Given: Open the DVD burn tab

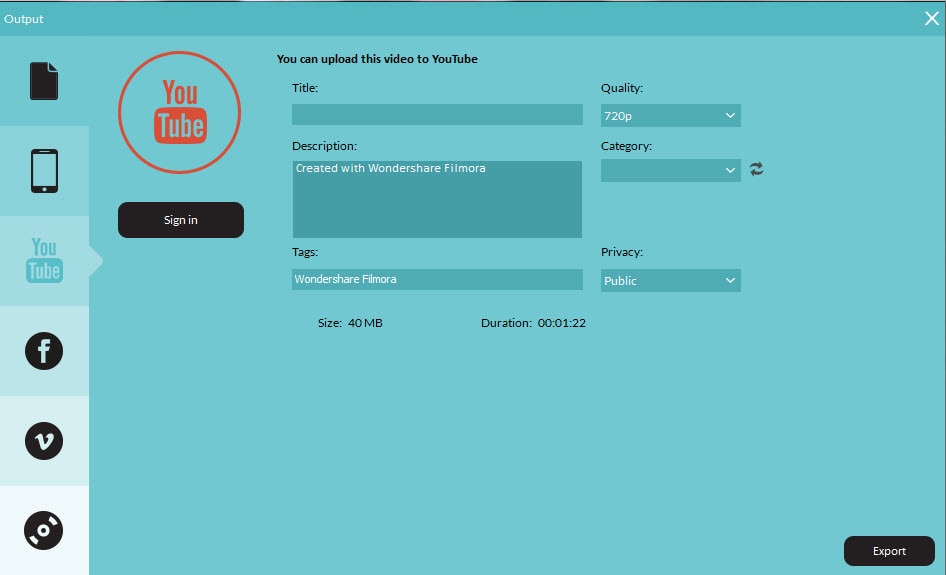Looking at the screenshot, I should (x=44, y=530).
